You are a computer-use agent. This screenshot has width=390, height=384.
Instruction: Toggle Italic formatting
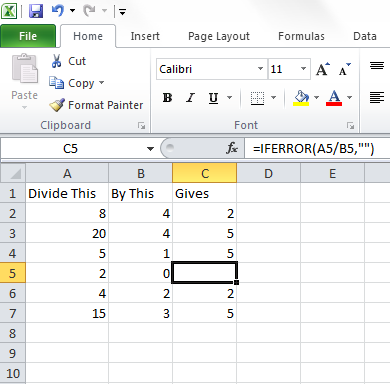190,98
